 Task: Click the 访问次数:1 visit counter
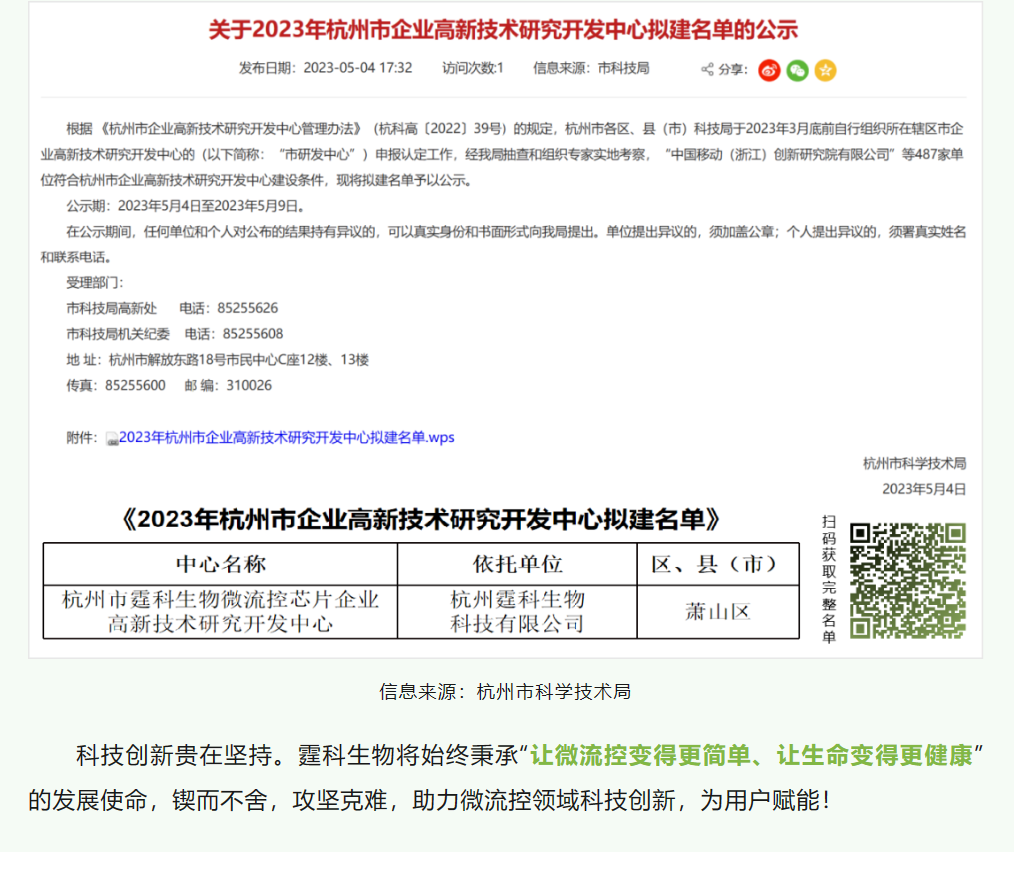(472, 68)
